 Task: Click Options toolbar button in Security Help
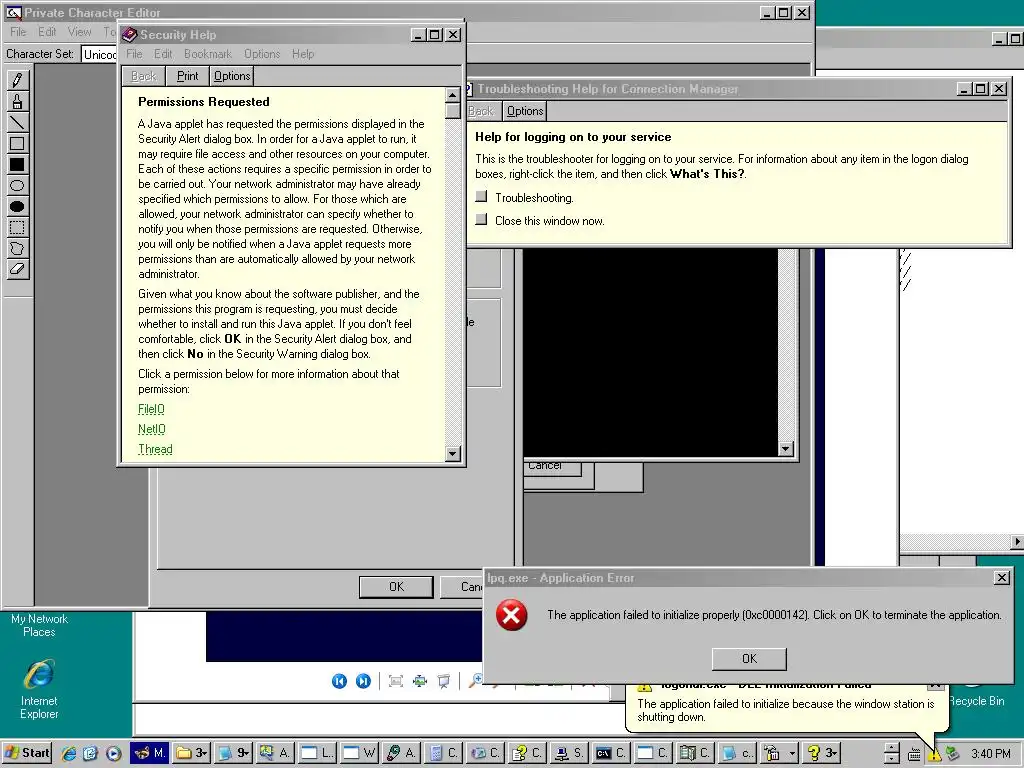tap(232, 76)
